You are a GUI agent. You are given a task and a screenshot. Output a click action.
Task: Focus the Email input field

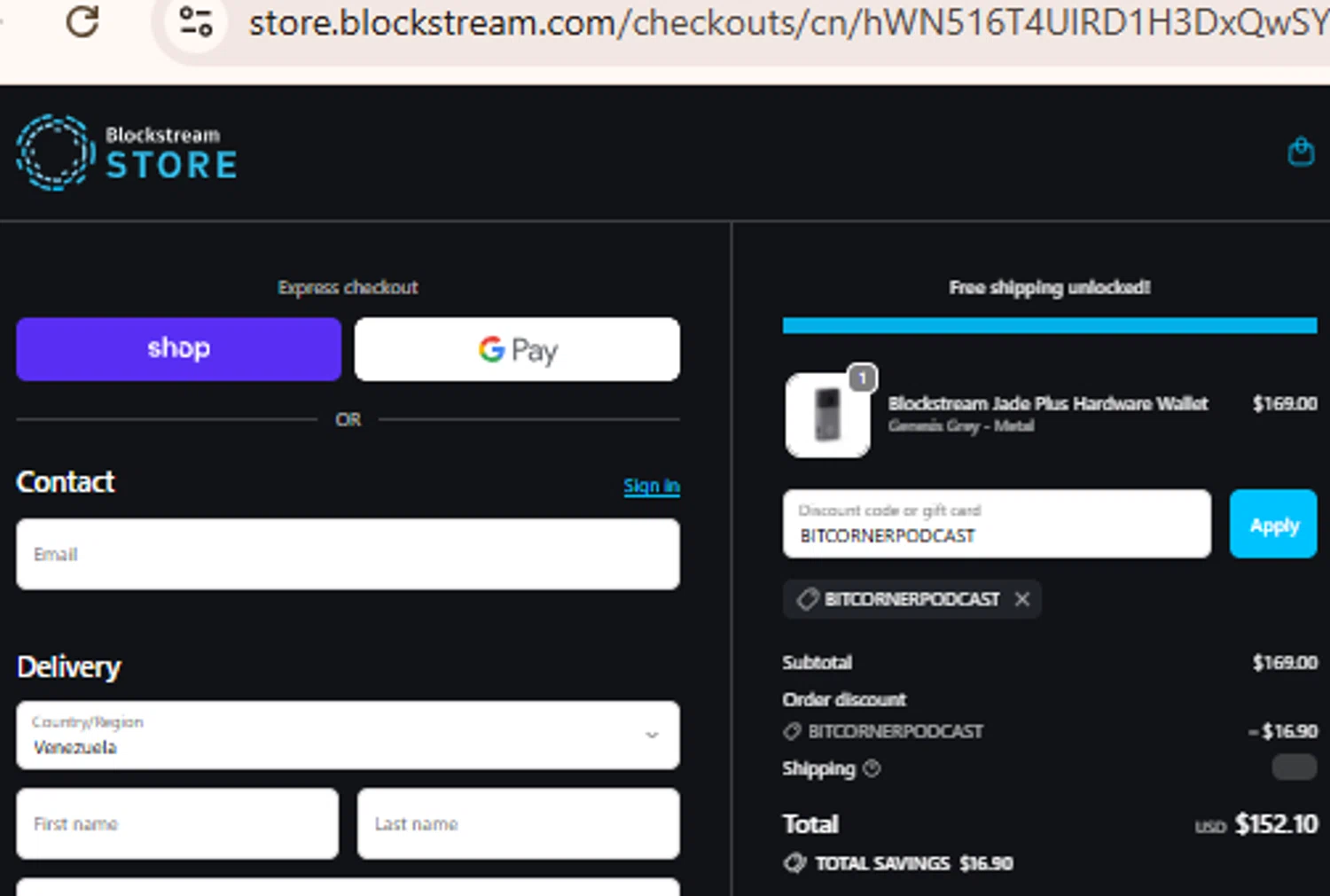(x=348, y=554)
